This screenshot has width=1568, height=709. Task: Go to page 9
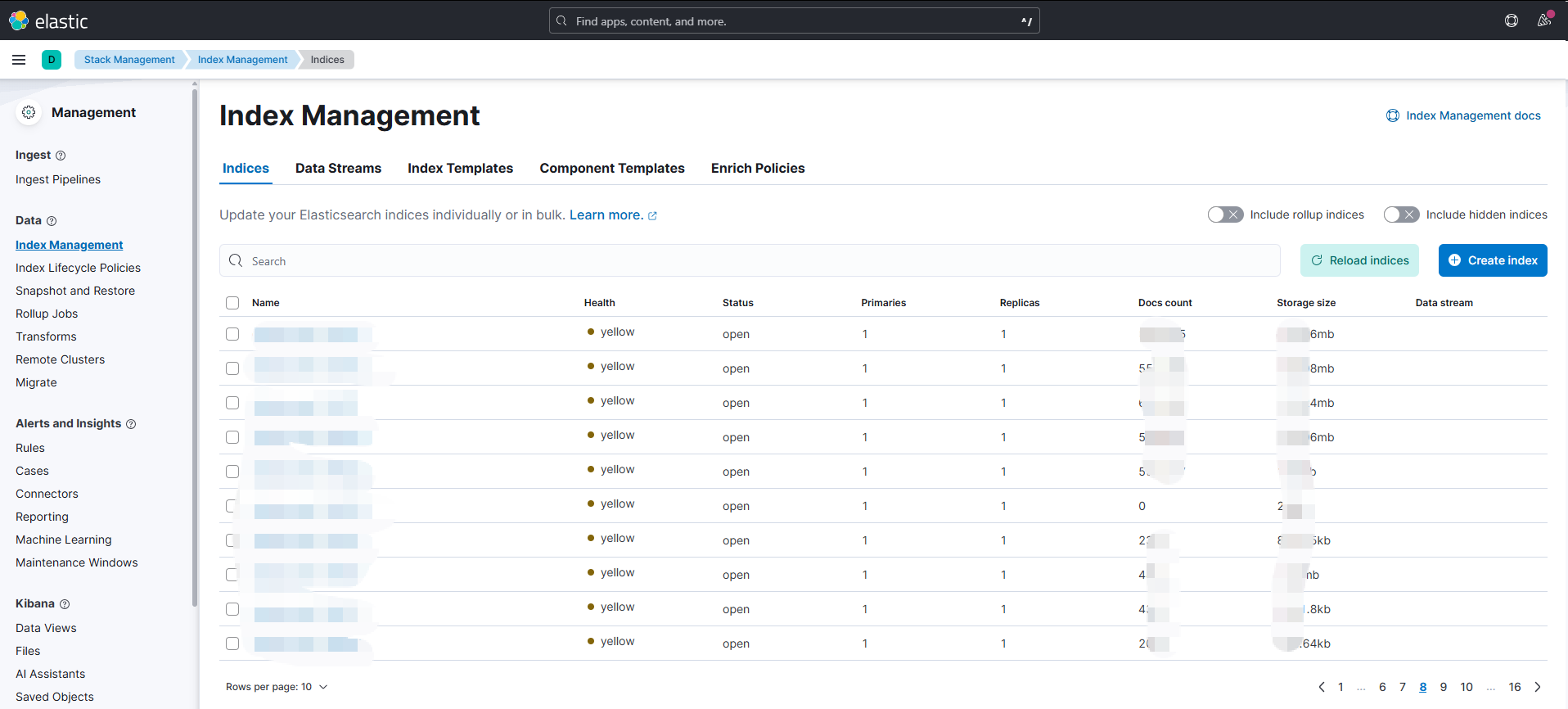pyautogui.click(x=1444, y=687)
